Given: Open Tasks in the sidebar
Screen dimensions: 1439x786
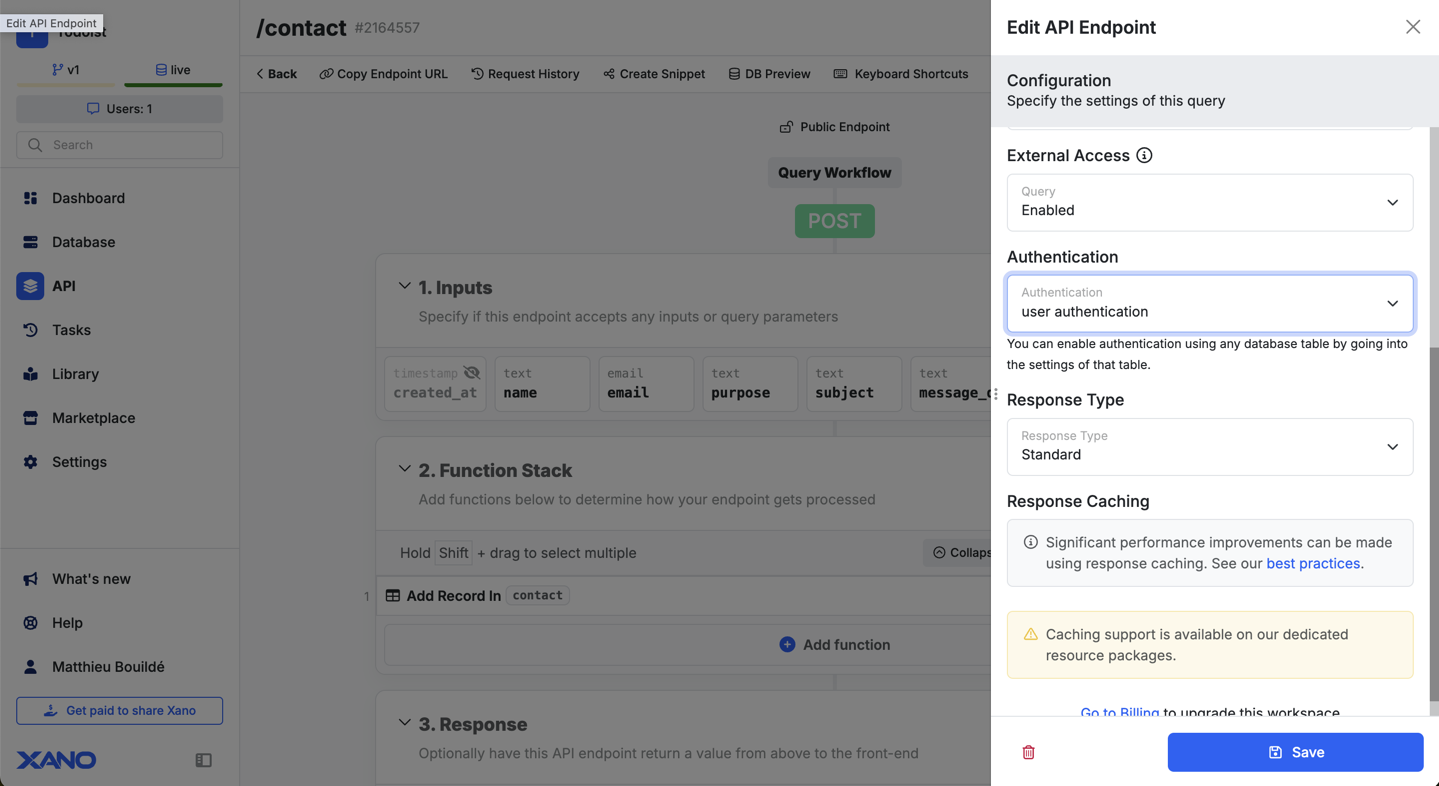Looking at the screenshot, I should click(x=71, y=330).
